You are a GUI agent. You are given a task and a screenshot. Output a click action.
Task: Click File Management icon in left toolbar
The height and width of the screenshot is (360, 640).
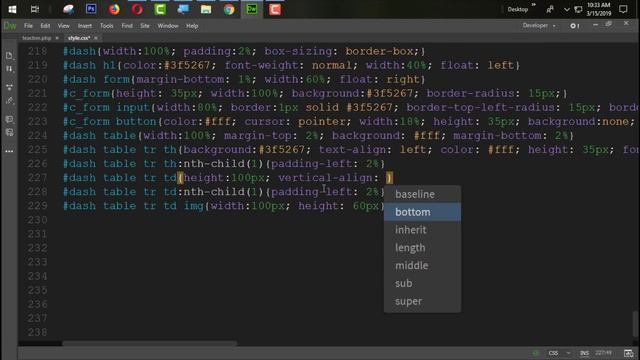tap(9, 69)
